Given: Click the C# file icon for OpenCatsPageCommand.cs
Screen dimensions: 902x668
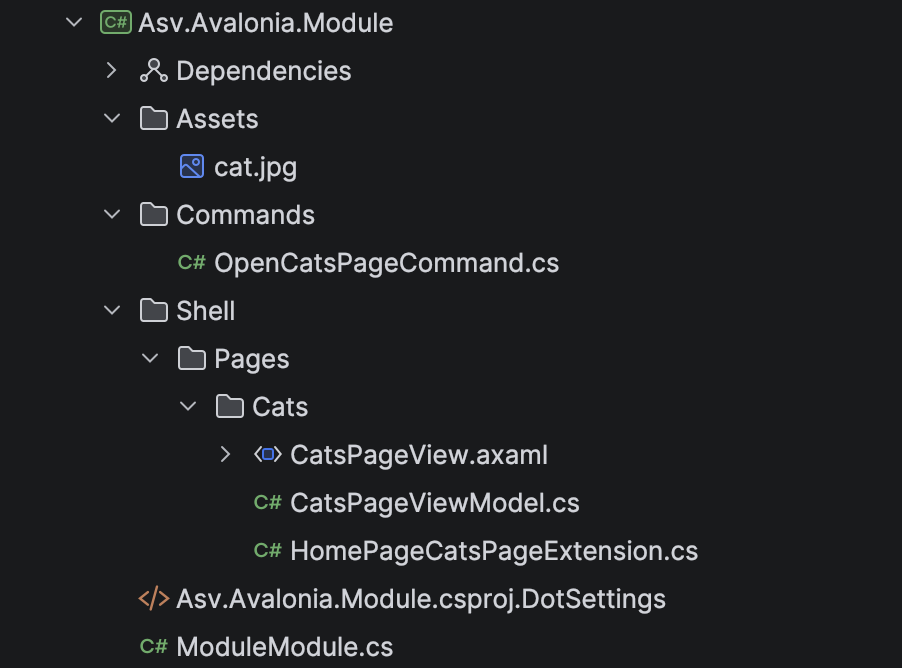Looking at the screenshot, I should tap(193, 262).
